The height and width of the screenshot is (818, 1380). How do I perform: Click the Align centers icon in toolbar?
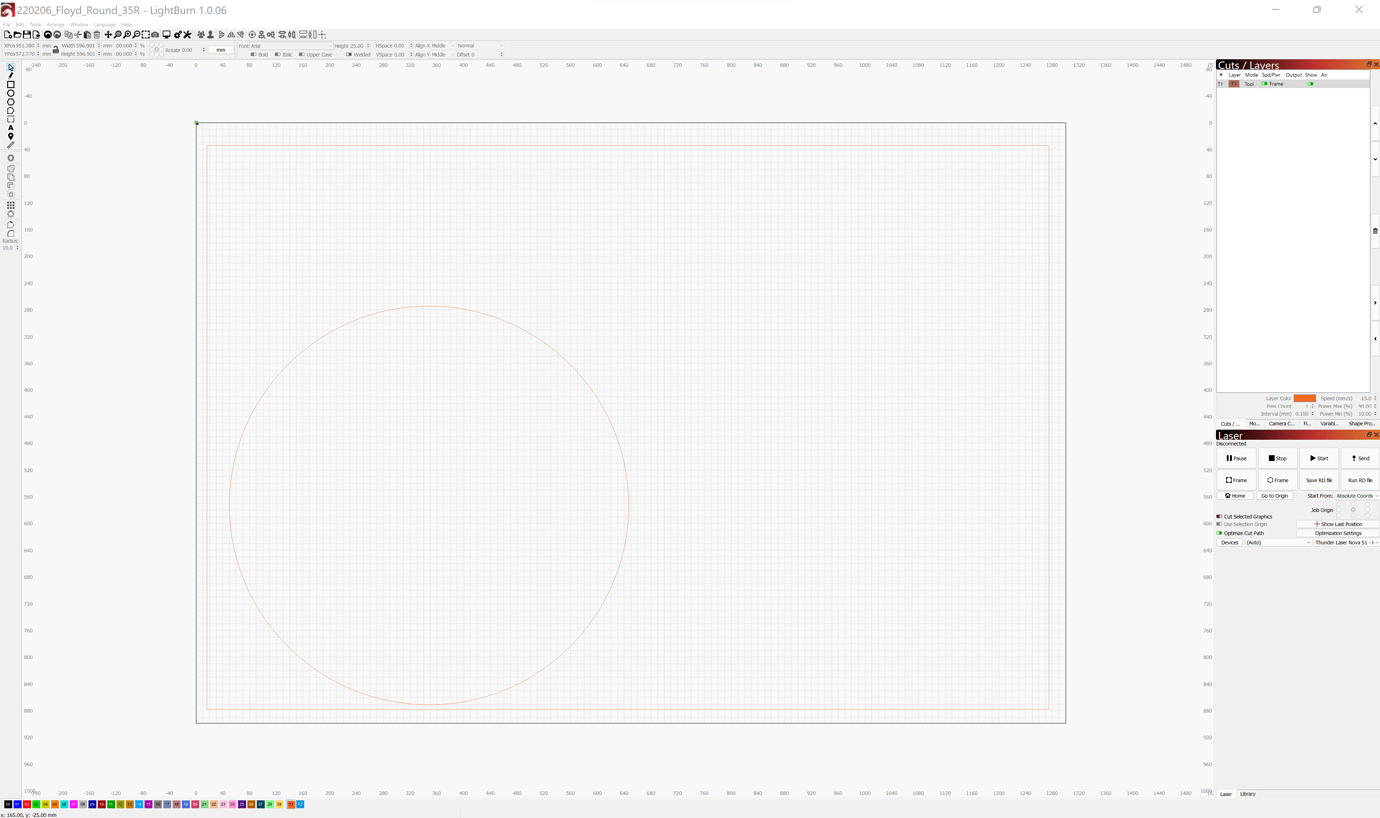(x=252, y=35)
